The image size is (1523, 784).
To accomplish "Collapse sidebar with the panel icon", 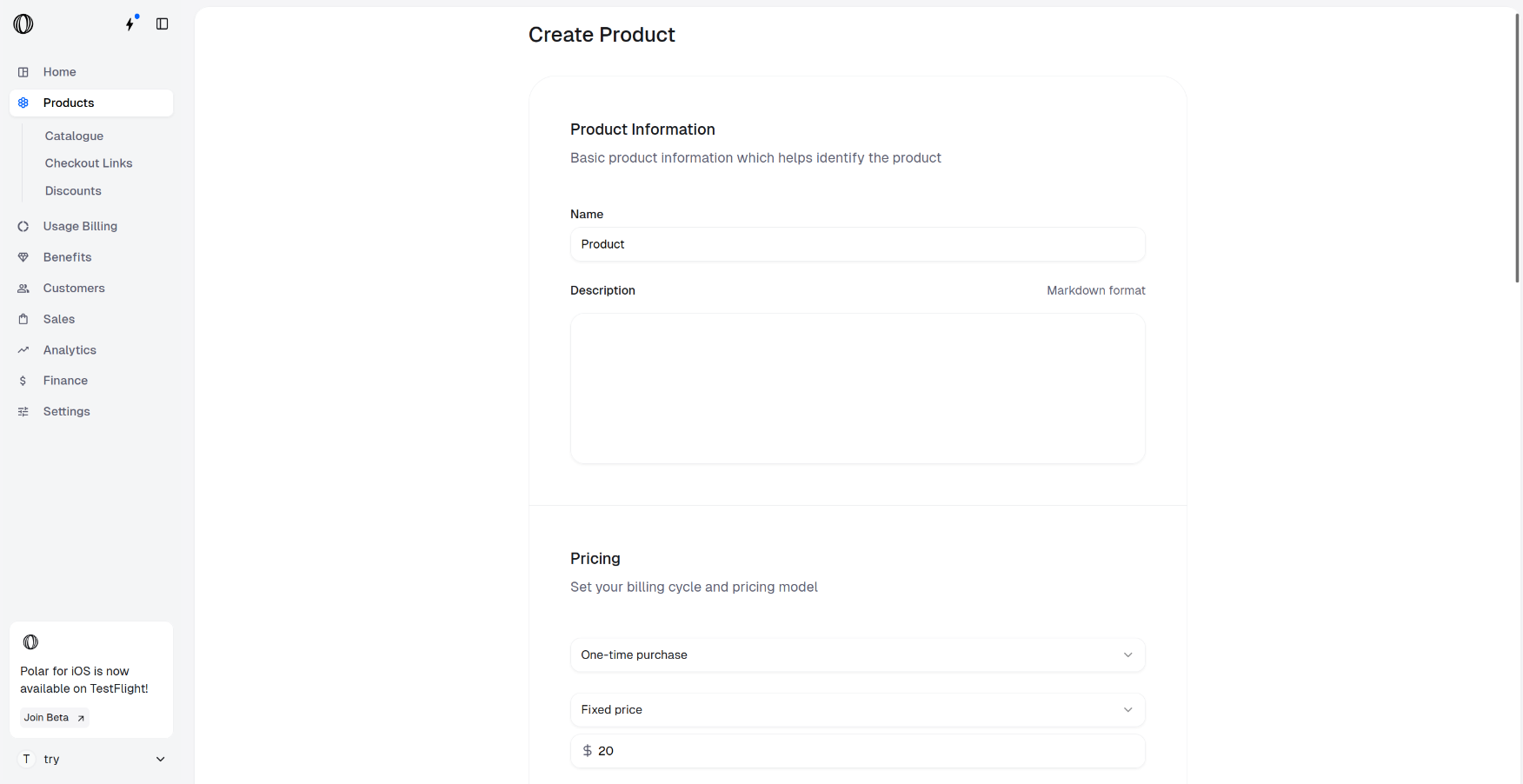I will click(162, 23).
